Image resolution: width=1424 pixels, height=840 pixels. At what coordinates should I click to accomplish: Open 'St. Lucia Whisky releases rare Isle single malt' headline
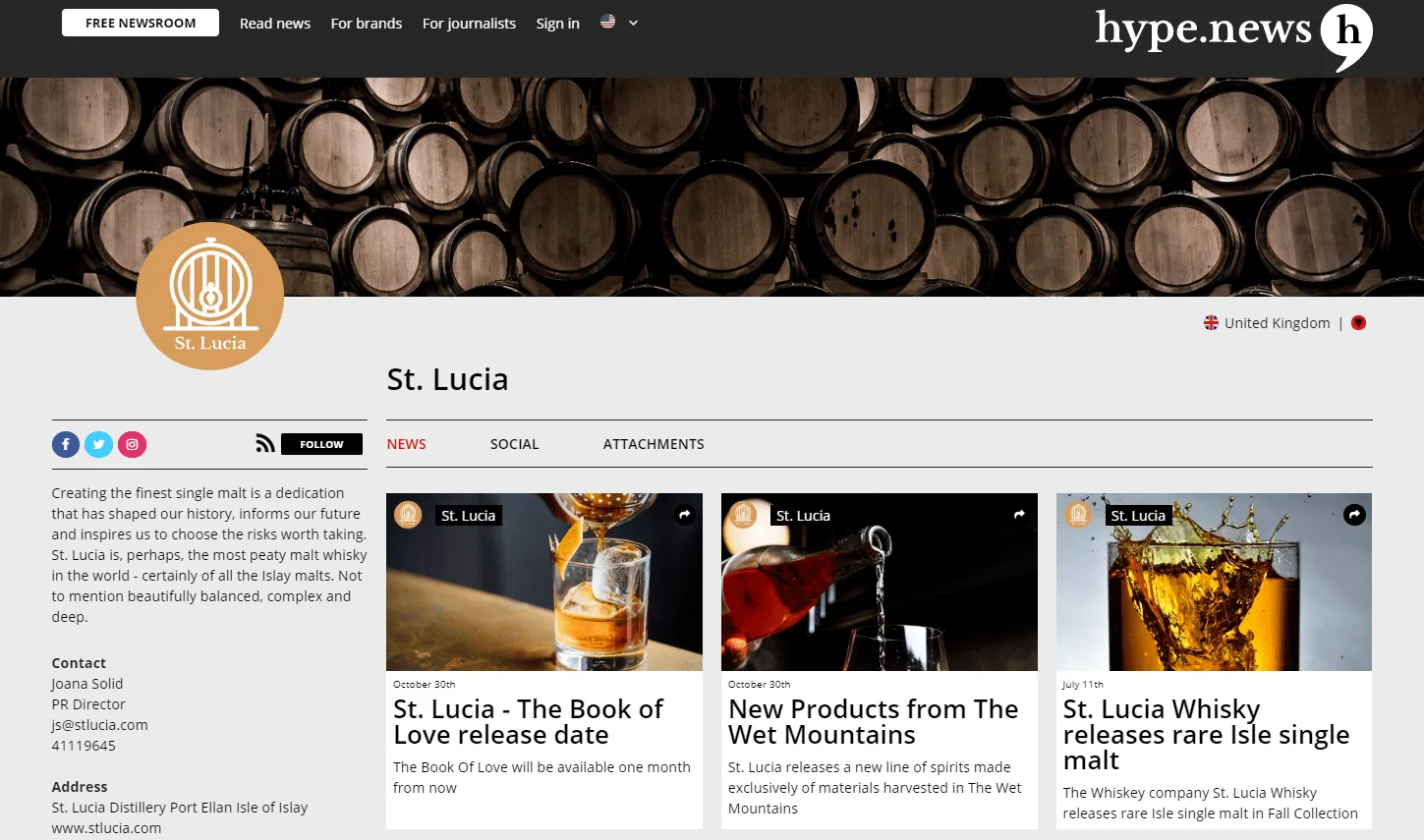coord(1206,735)
